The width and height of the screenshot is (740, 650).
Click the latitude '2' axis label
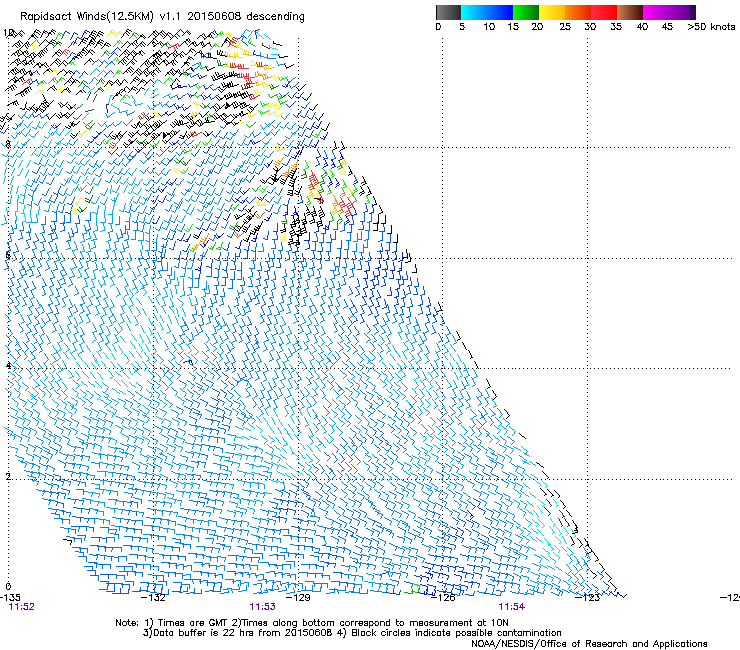[x=8, y=476]
